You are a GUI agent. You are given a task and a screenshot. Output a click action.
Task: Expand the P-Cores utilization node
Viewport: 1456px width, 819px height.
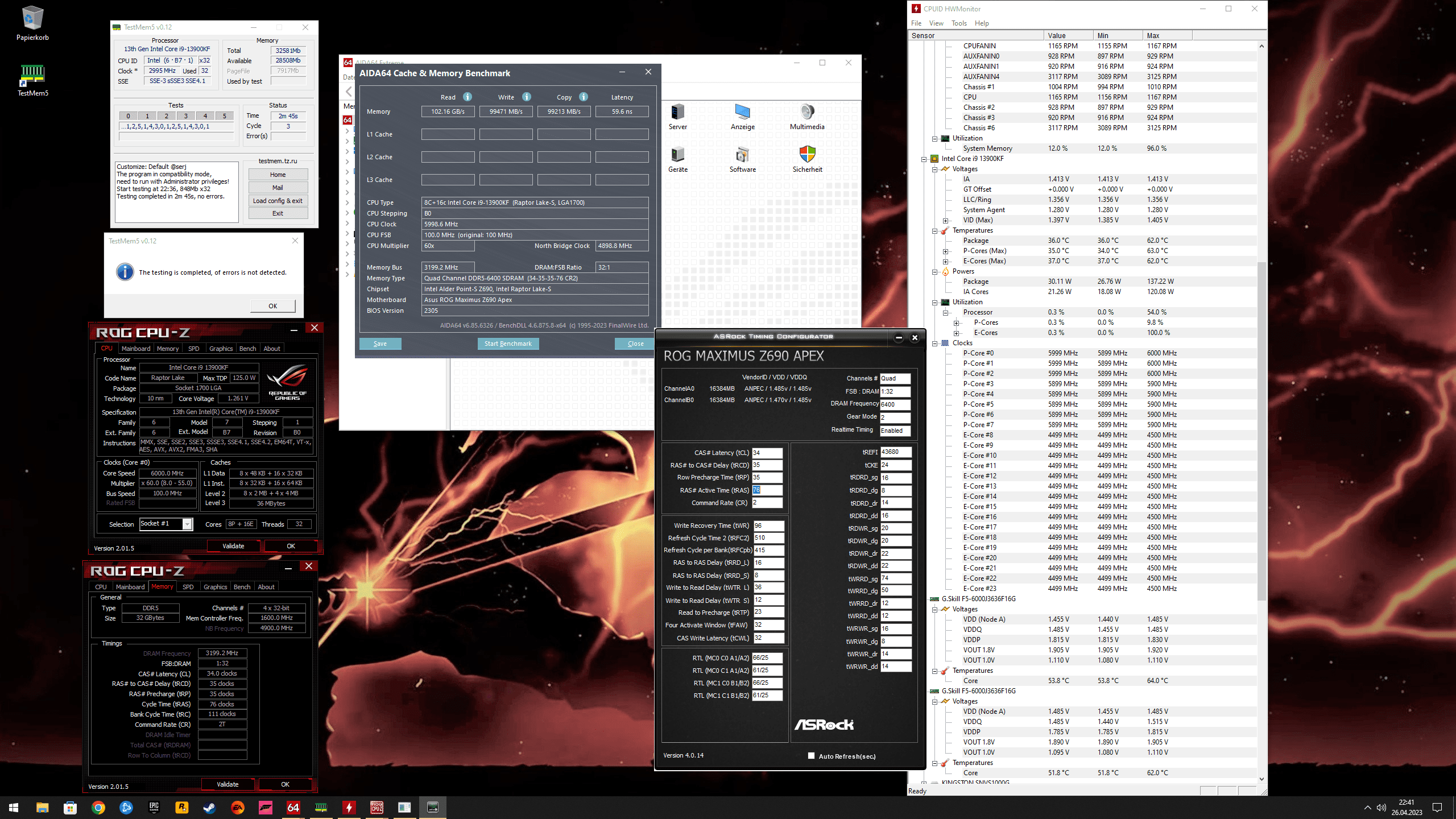click(957, 323)
